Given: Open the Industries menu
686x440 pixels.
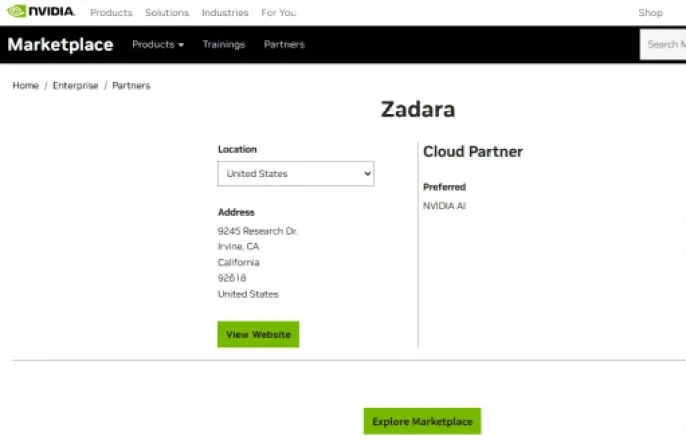Looking at the screenshot, I should (225, 13).
